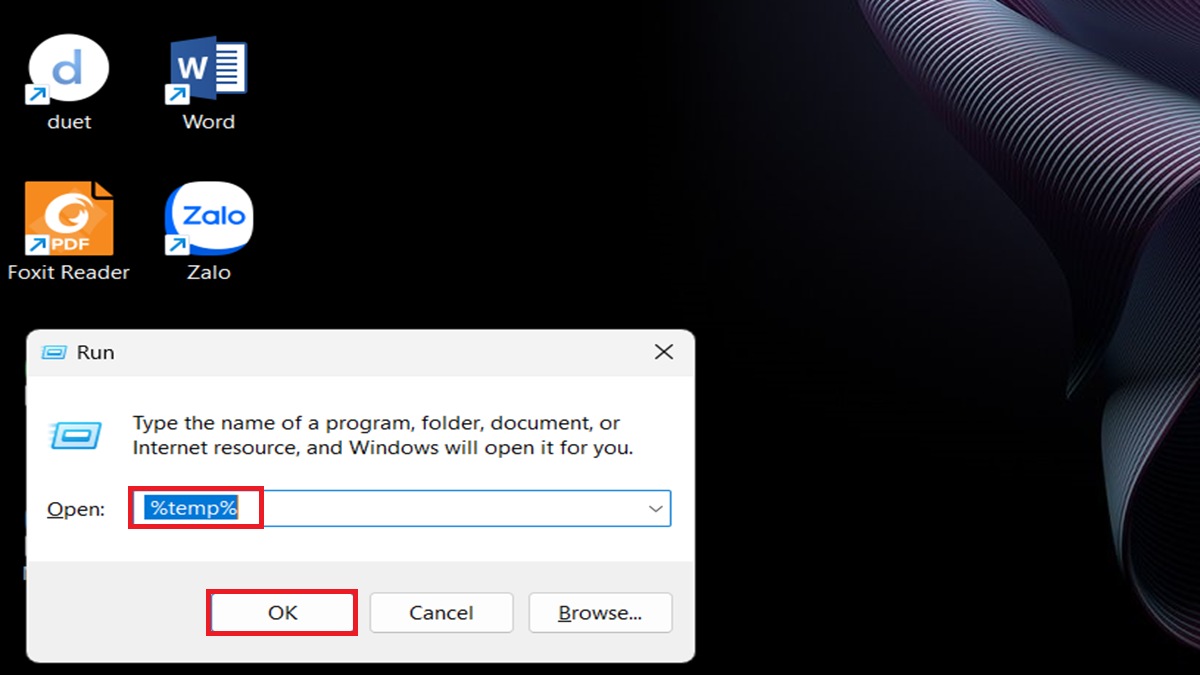Viewport: 1200px width, 675px height.
Task: Select the duet desktop shortcut icon
Action: point(68,70)
